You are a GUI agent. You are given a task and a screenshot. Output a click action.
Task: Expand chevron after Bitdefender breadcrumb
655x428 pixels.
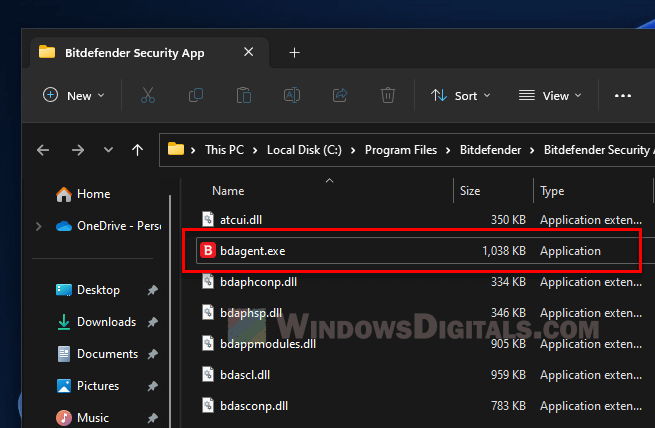click(532, 150)
